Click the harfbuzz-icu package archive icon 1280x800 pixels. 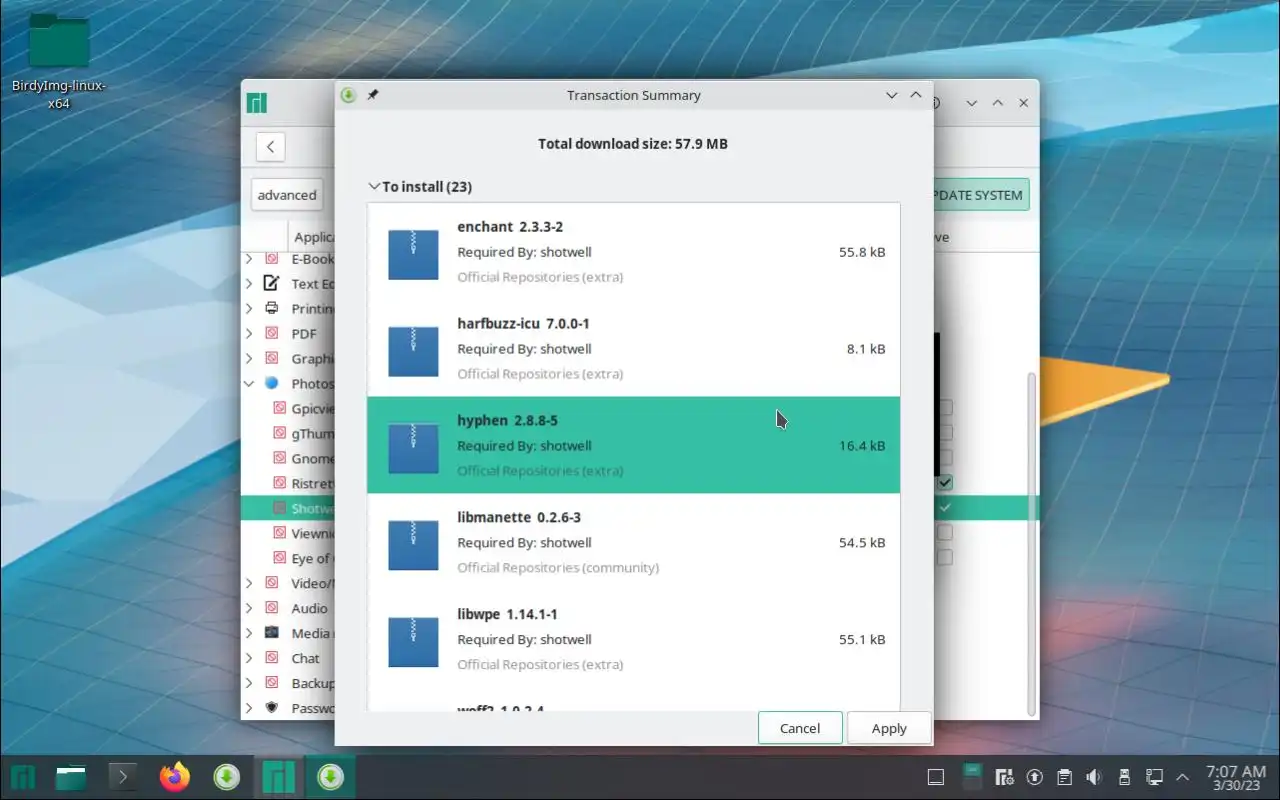(x=413, y=351)
